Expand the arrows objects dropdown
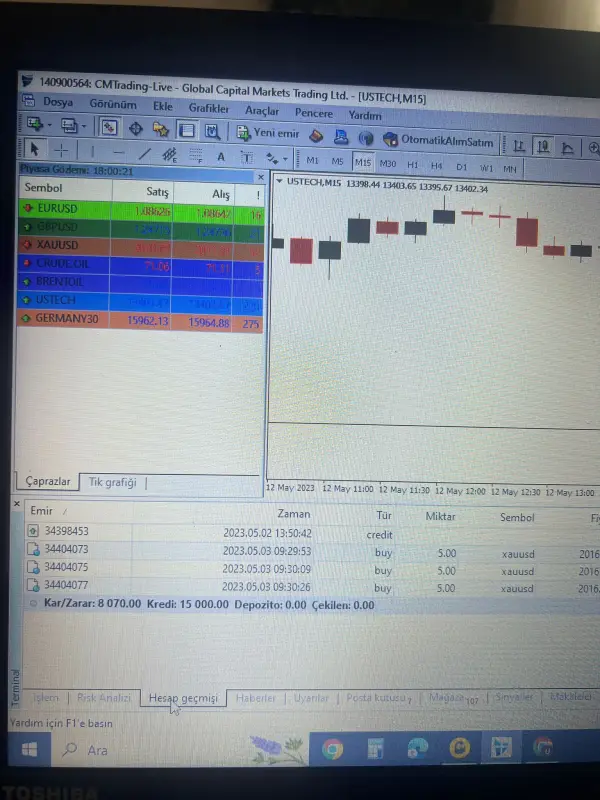 [x=285, y=159]
